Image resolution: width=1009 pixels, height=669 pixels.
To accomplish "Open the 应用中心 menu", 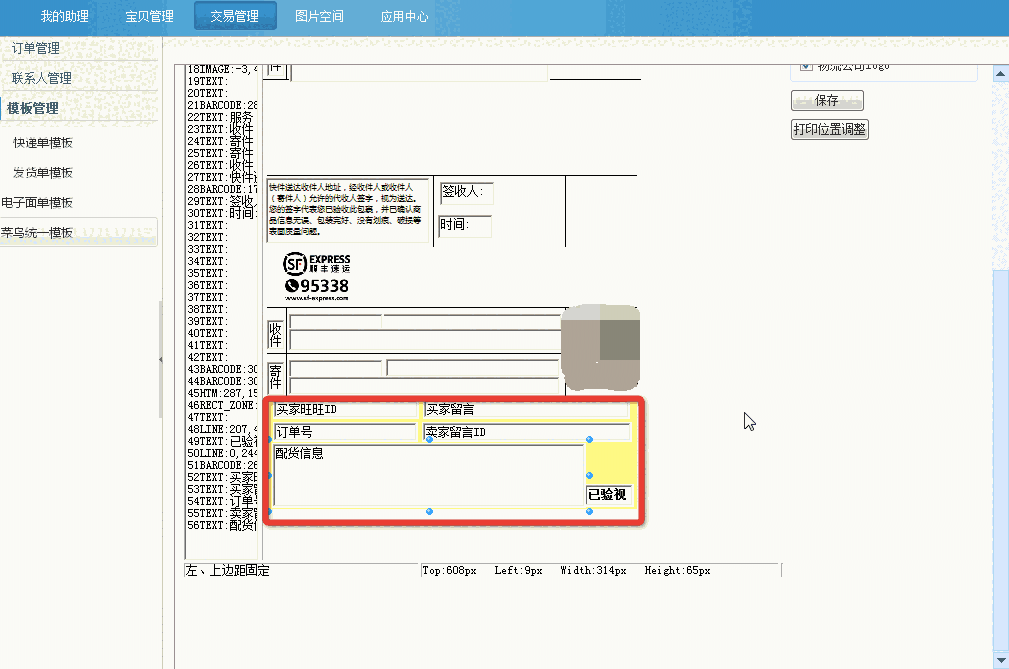I will 404,15.
